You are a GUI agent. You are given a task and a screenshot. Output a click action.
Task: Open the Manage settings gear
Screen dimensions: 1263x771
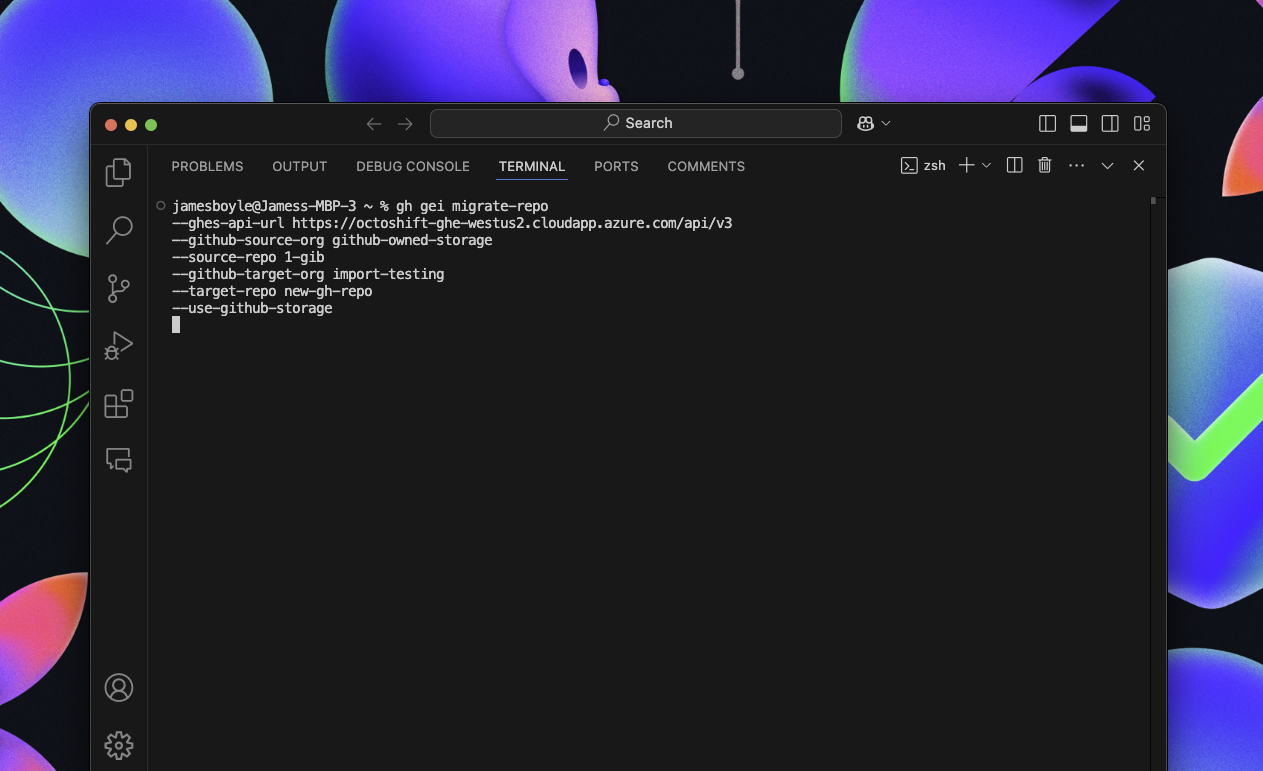(x=118, y=745)
